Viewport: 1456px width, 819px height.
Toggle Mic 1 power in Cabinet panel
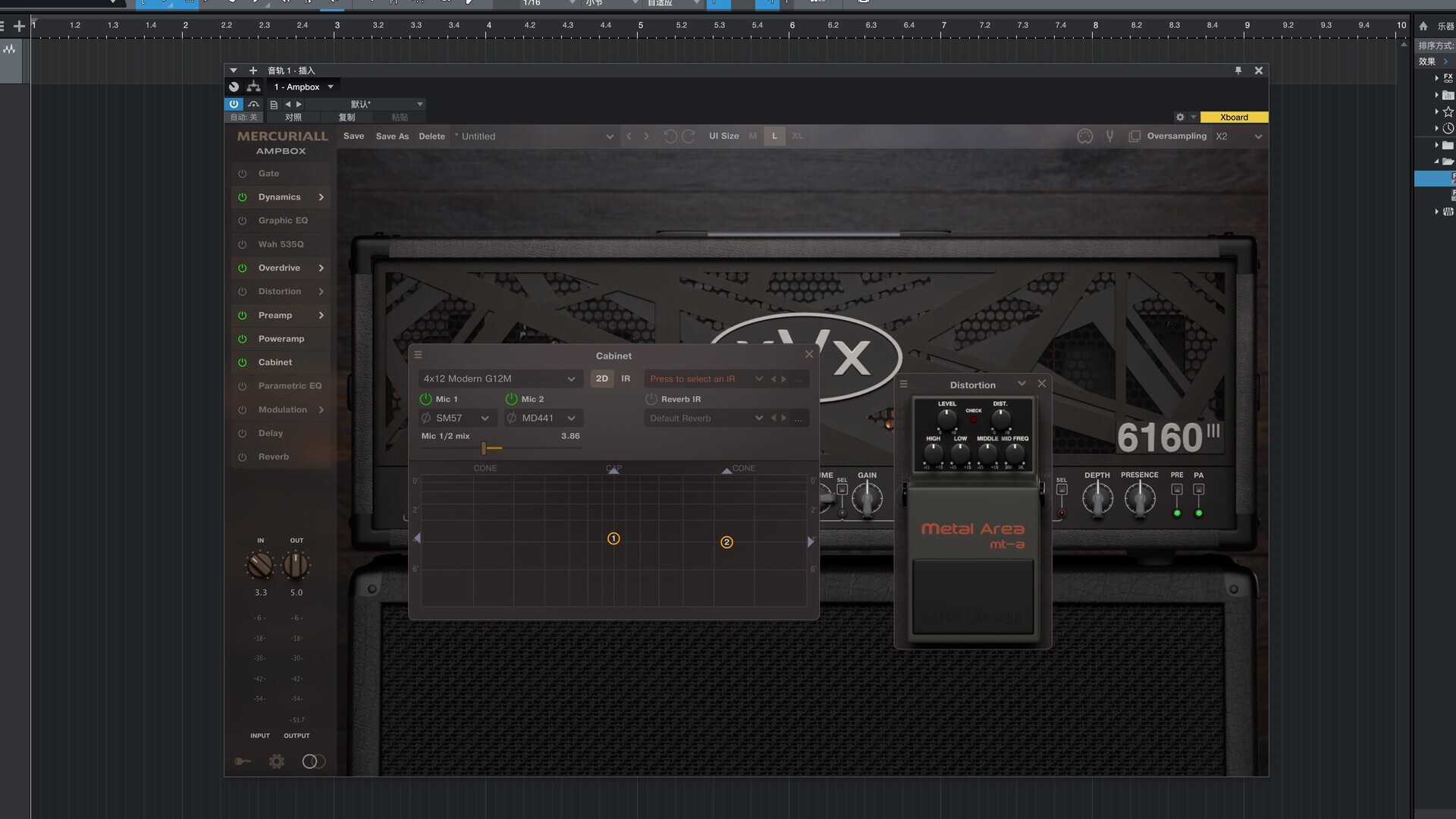click(425, 399)
